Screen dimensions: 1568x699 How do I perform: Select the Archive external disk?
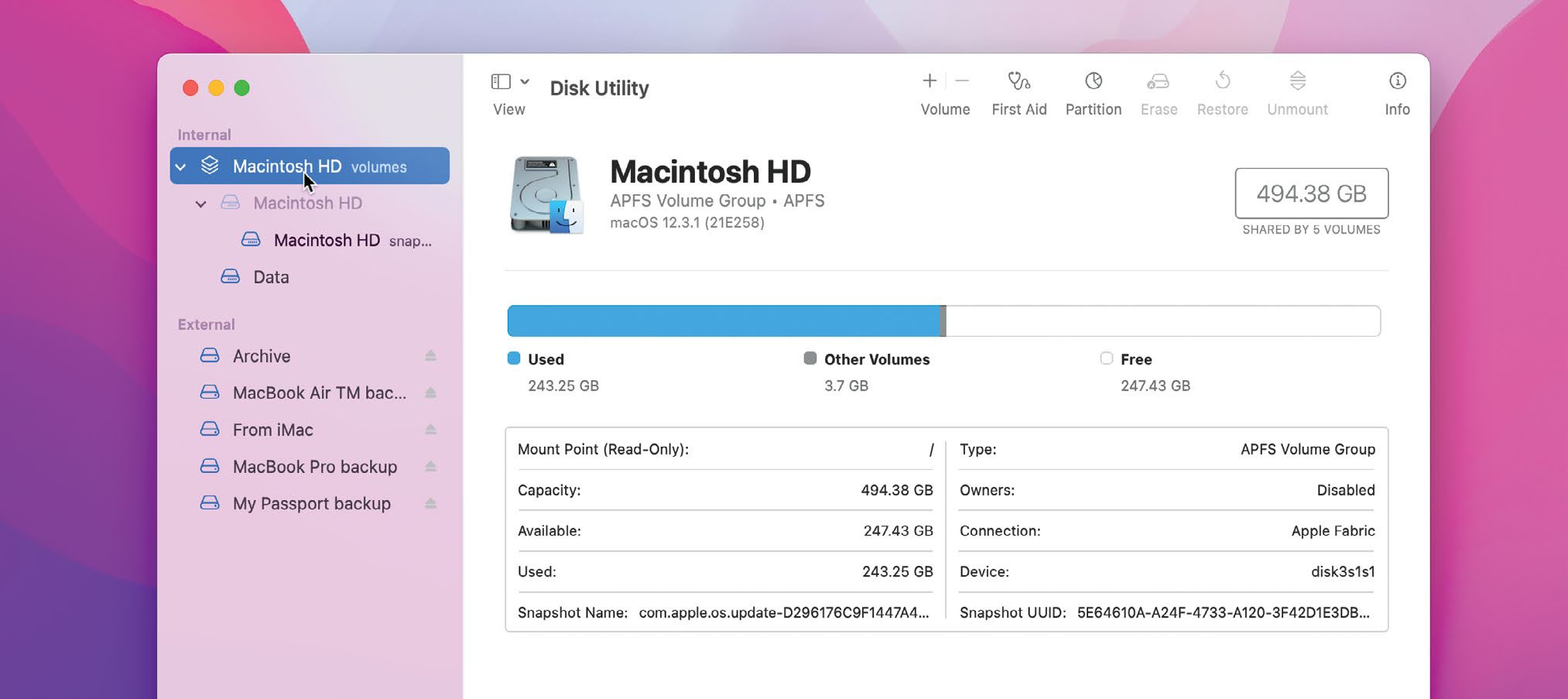pos(262,356)
